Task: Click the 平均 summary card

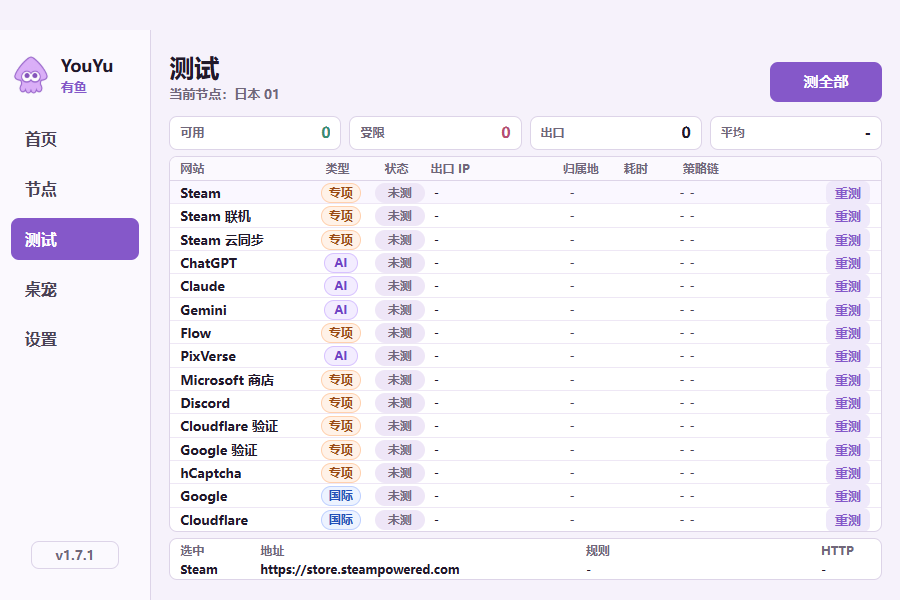Action: coord(796,133)
